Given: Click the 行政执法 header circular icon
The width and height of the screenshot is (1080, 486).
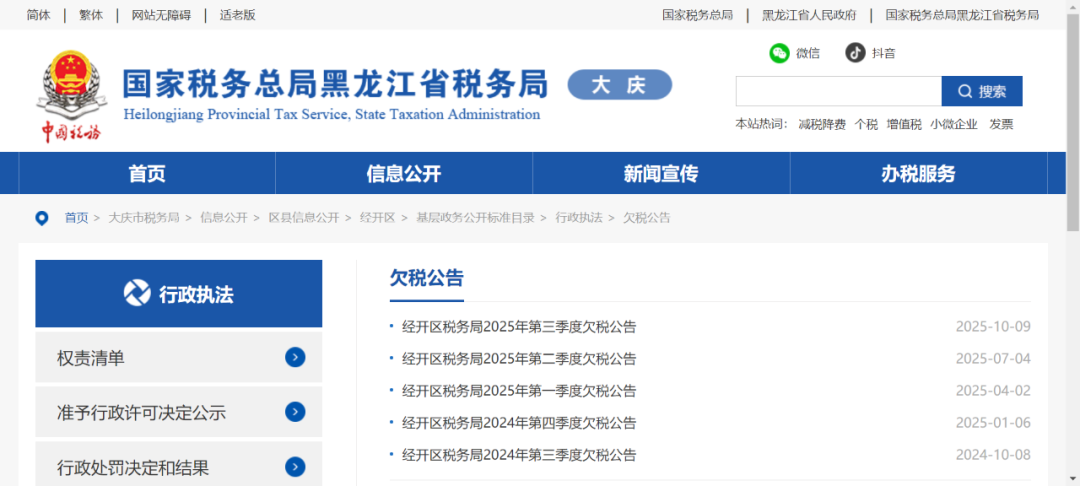Looking at the screenshot, I should pyautogui.click(x=137, y=293).
